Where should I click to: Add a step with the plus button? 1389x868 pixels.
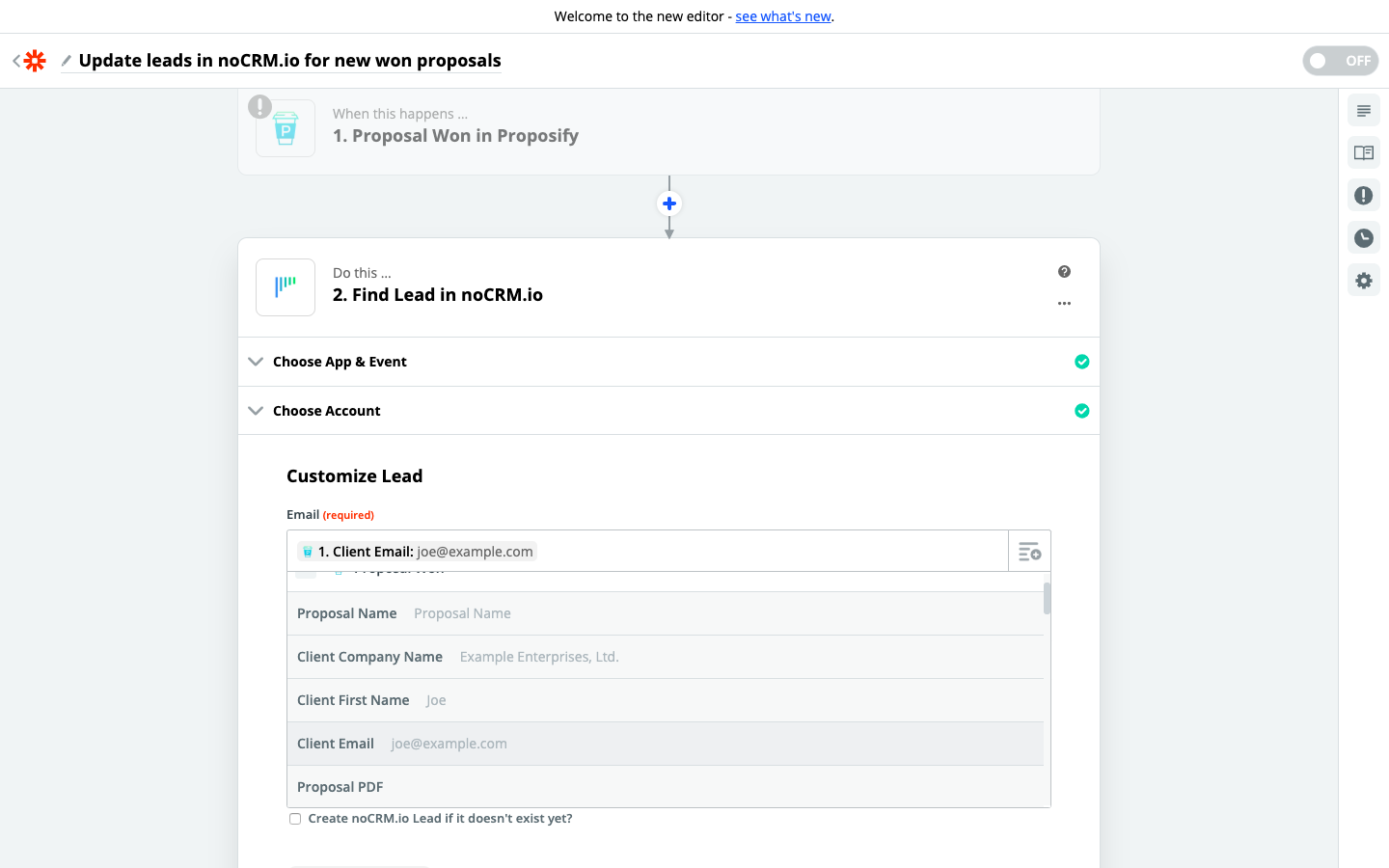click(x=669, y=203)
